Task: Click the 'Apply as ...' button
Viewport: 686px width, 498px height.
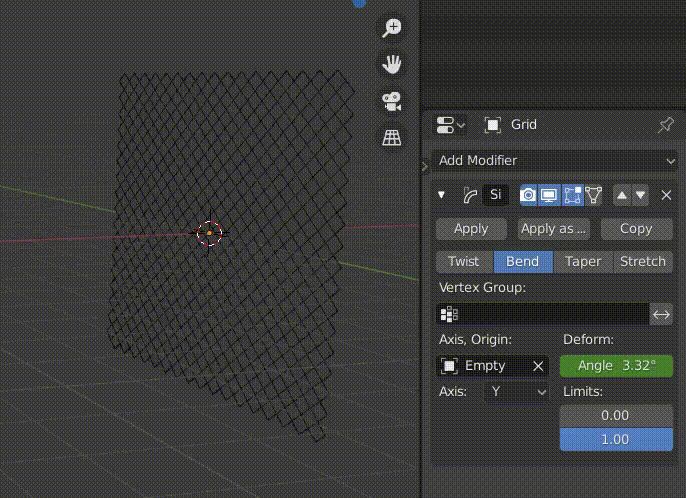Action: click(x=554, y=229)
